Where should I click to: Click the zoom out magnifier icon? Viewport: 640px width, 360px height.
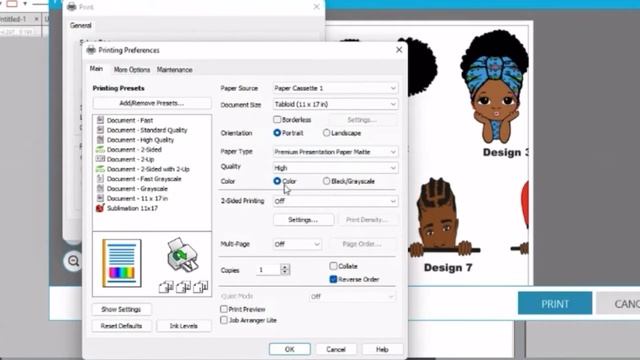pos(73,261)
